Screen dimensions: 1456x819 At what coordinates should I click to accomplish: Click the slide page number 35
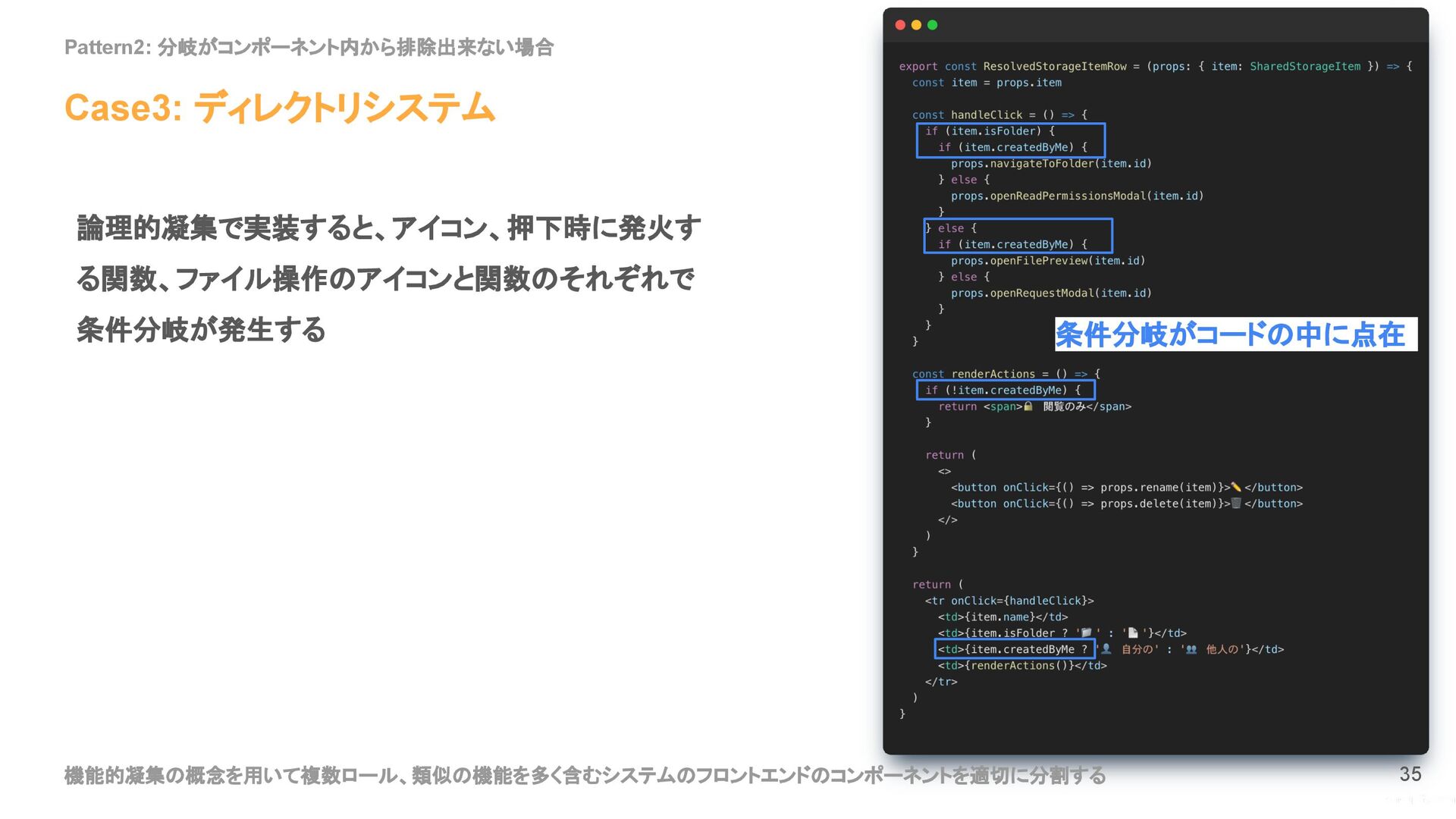click(x=1410, y=774)
